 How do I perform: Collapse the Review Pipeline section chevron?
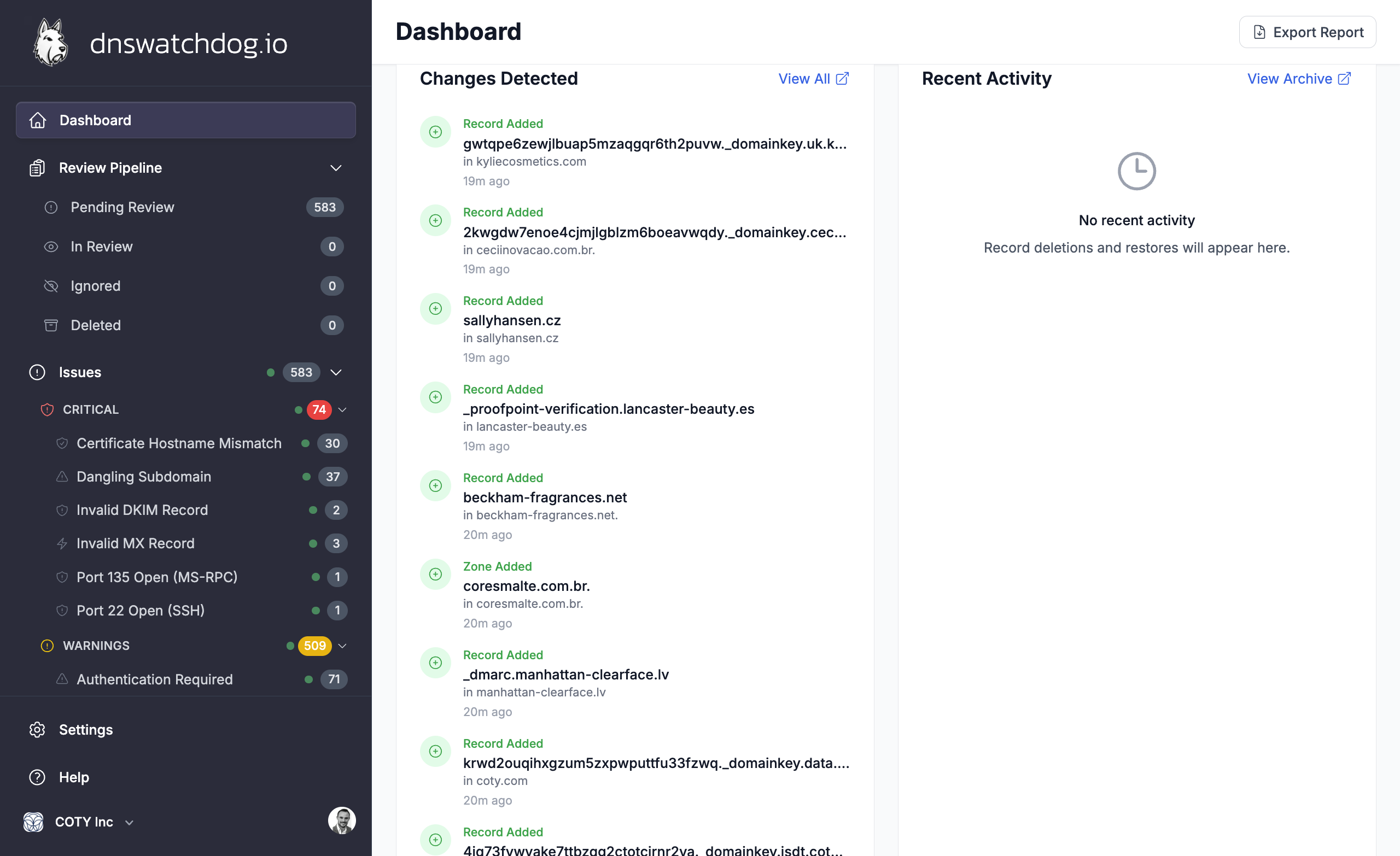point(336,168)
